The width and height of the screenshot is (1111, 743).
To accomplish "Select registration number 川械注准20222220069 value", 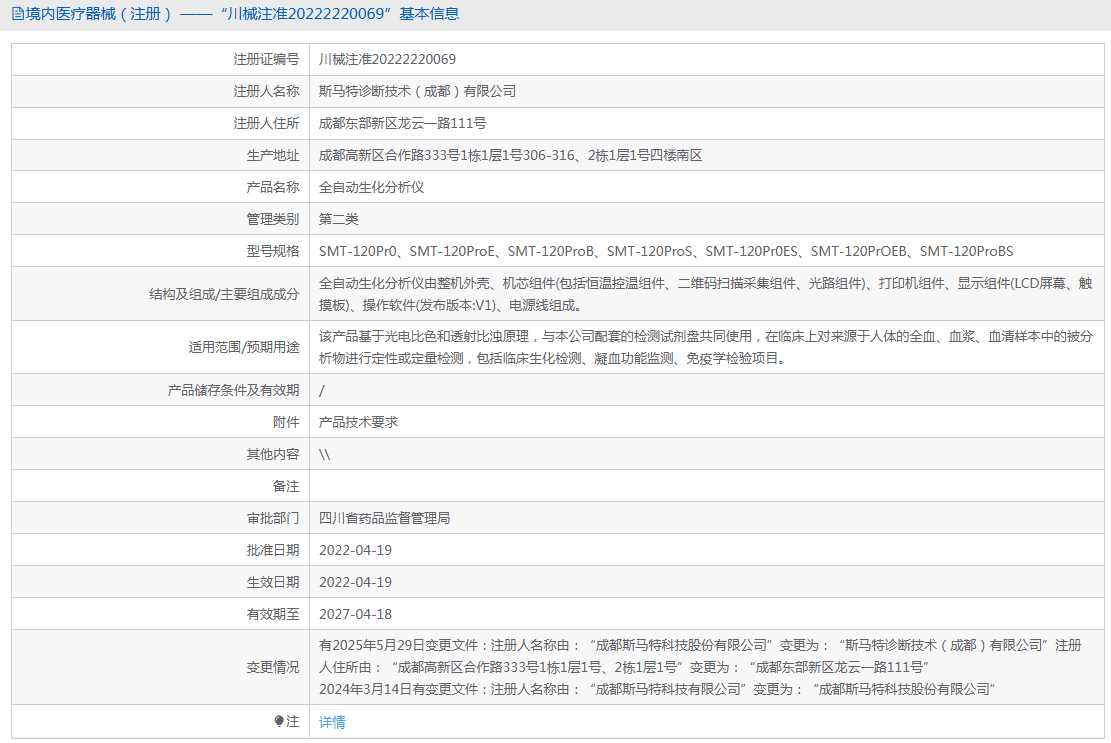I will coord(387,59).
